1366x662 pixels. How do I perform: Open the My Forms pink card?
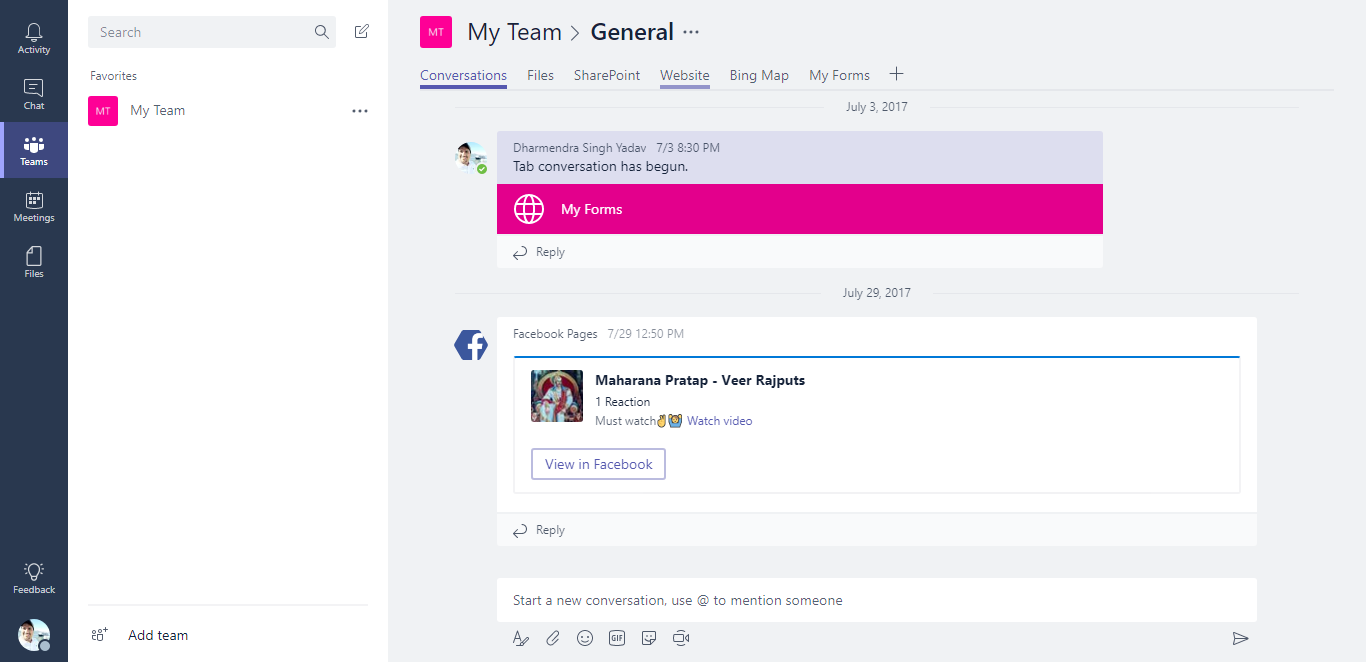point(800,209)
